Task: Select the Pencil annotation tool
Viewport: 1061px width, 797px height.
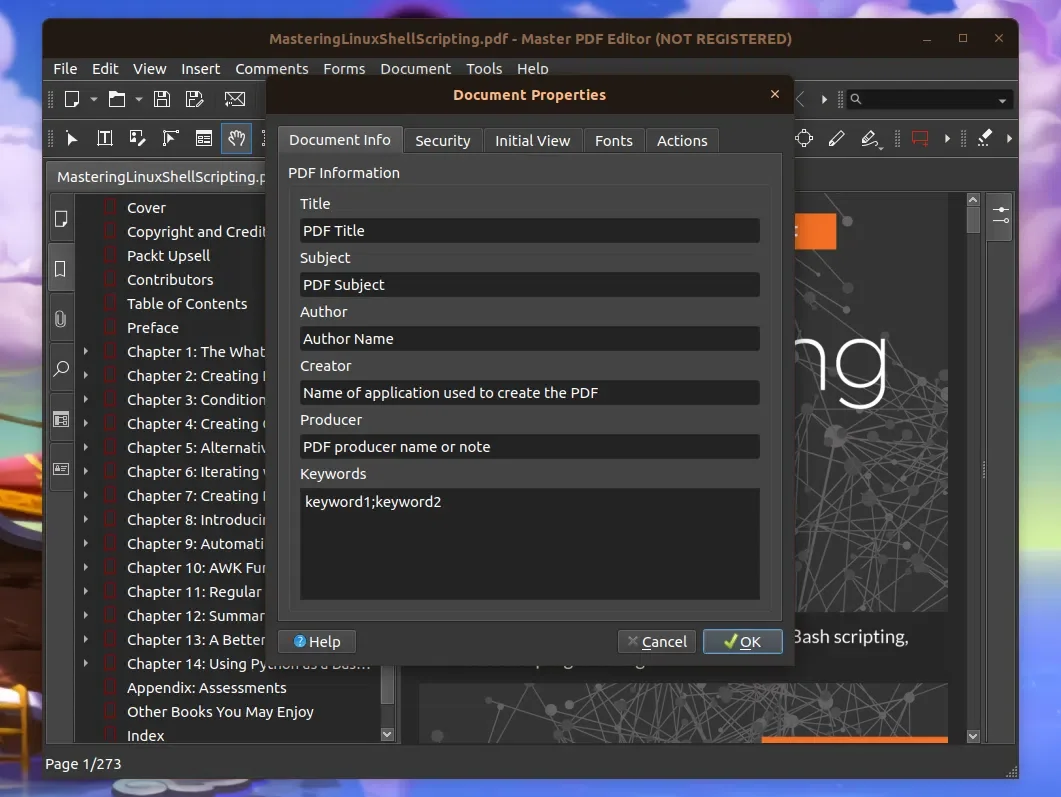Action: coord(837,139)
